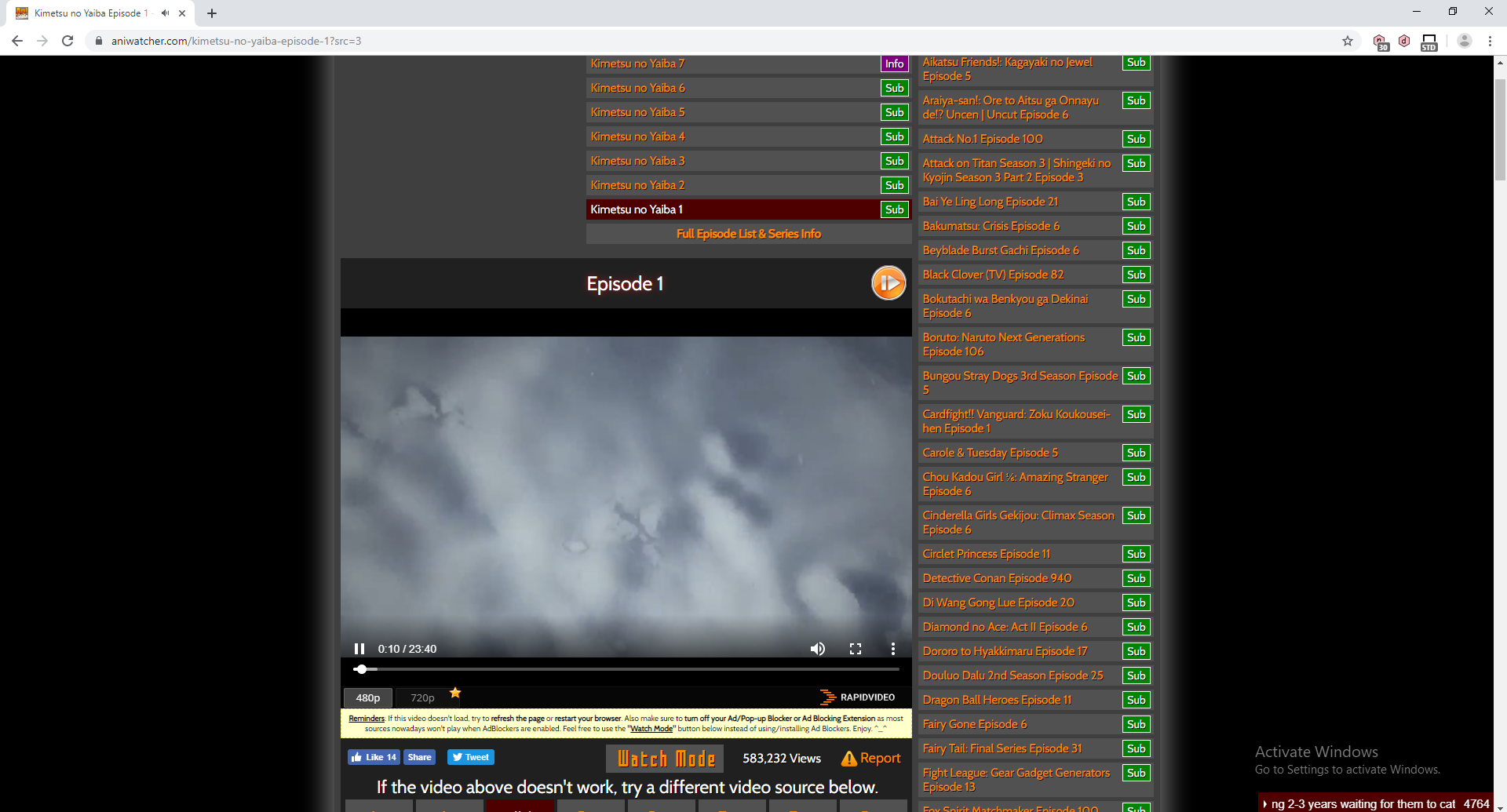Click the RAPIDVIDEO source logo
Image resolution: width=1507 pixels, height=812 pixels.
pyautogui.click(x=857, y=697)
